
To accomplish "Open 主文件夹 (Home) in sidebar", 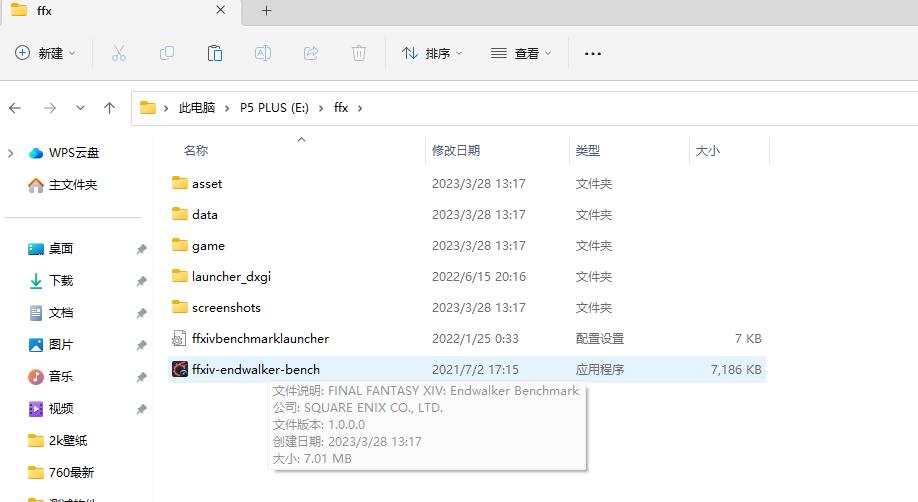I will point(73,185).
